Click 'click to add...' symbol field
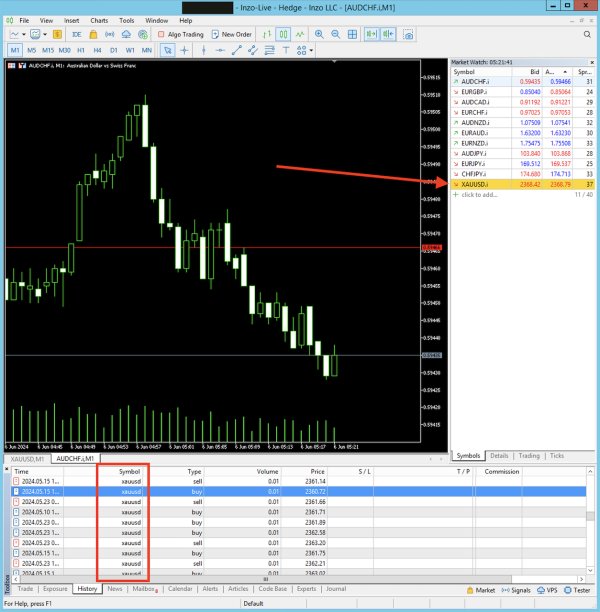This screenshot has height=612, width=600. pyautogui.click(x=479, y=194)
